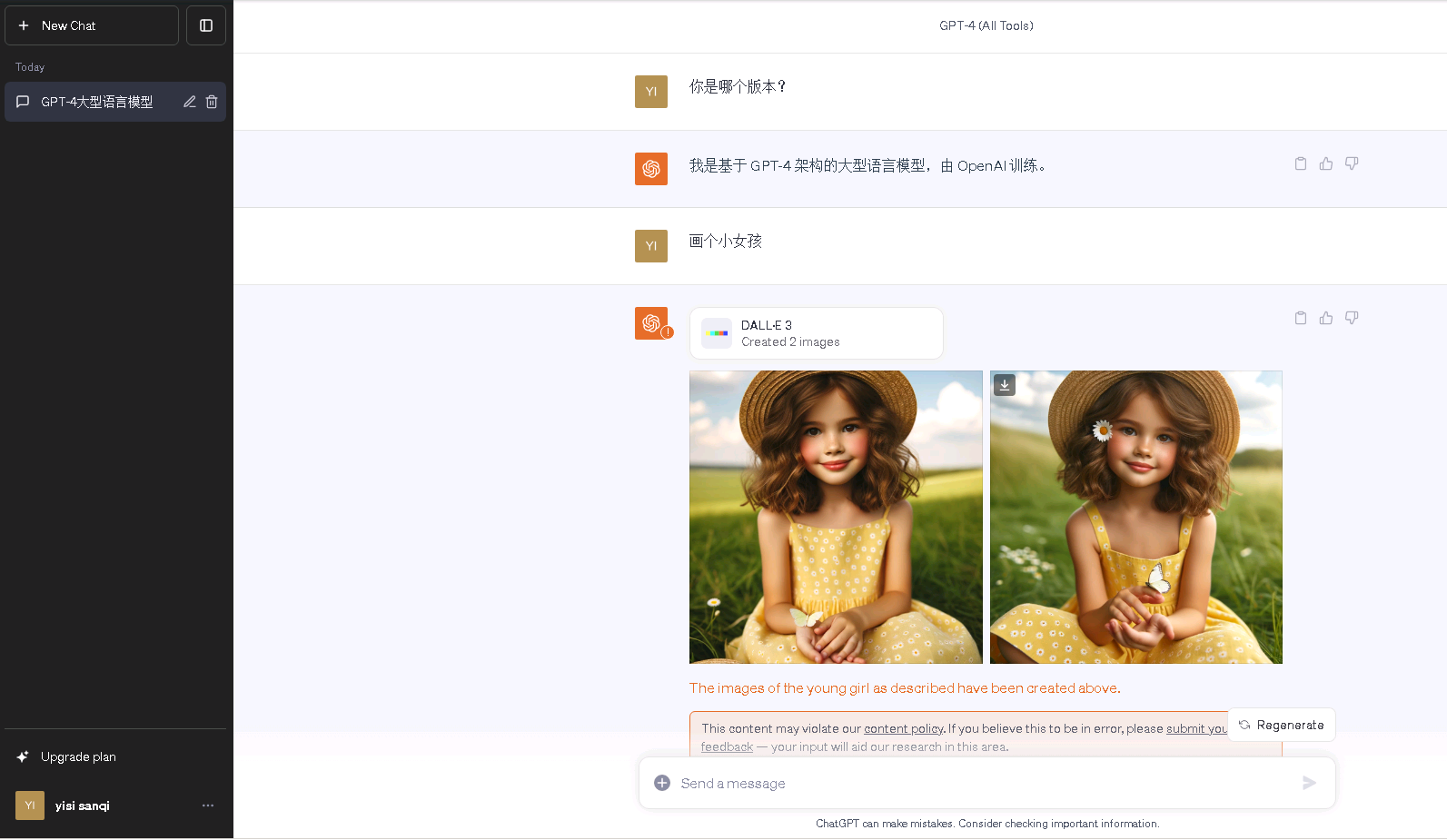Viewport: 1447px width, 840px height.
Task: Thumbs down the GPT-4 架构 reply
Action: click(1352, 163)
